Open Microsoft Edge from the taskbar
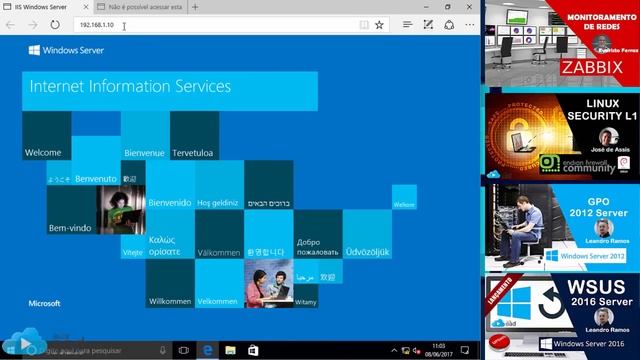640x360 pixels. point(207,350)
